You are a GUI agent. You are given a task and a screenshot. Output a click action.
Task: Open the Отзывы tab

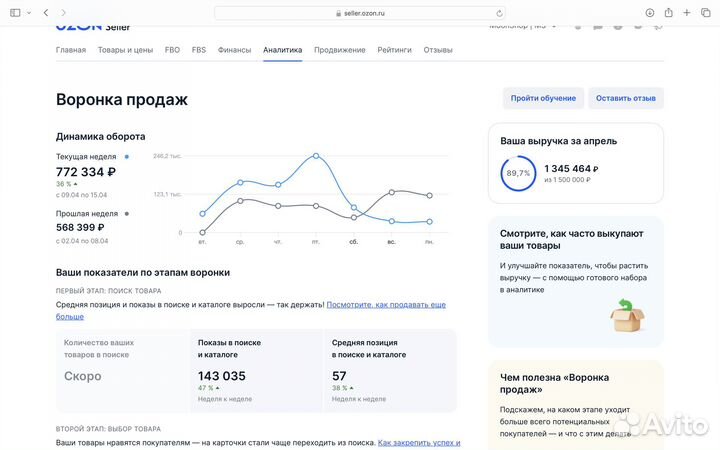click(x=438, y=50)
